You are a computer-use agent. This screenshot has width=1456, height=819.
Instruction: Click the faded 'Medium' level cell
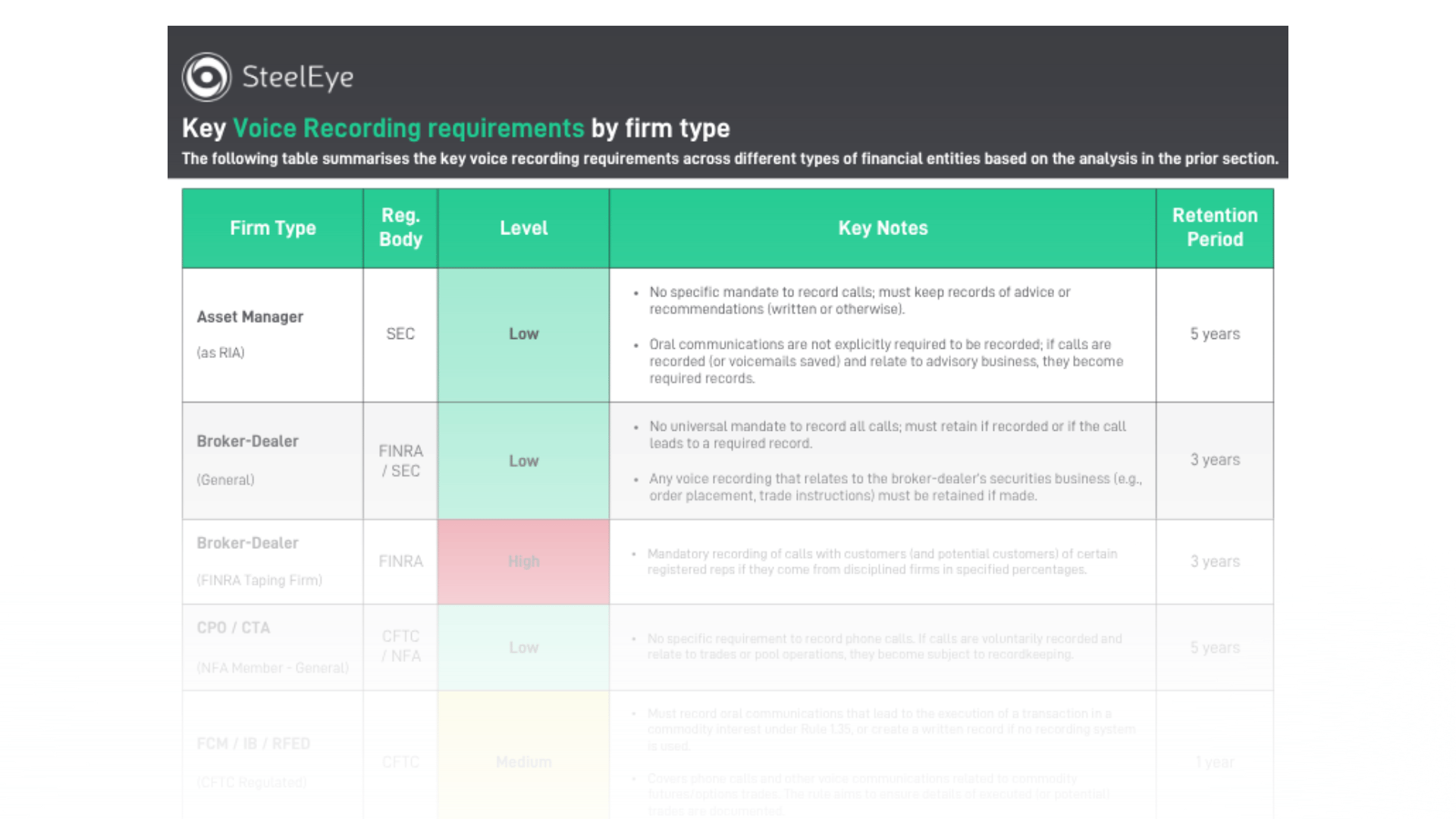pyautogui.click(x=523, y=762)
